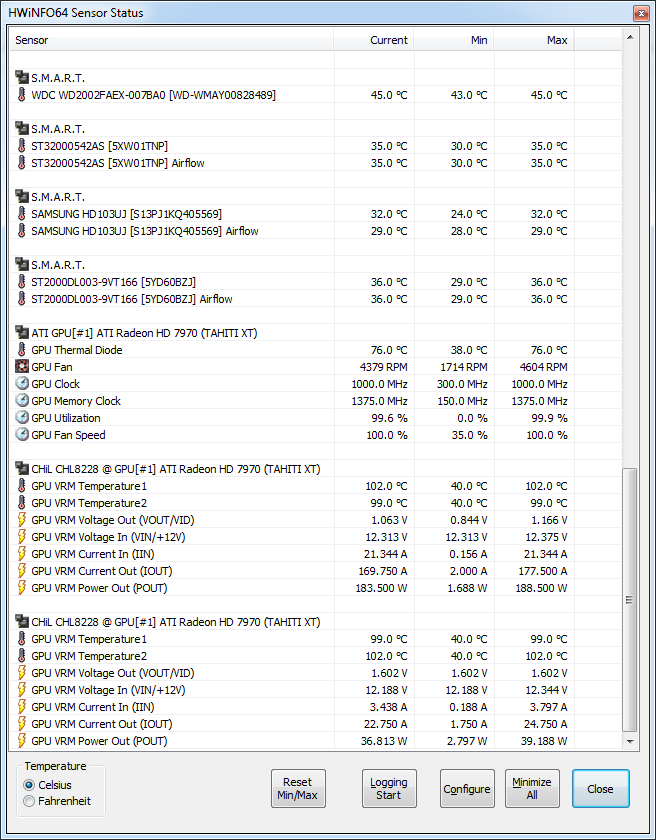Click the lightning icon for GPU VRM Current In 21.344 A
The height and width of the screenshot is (840, 656).
click(x=21, y=554)
